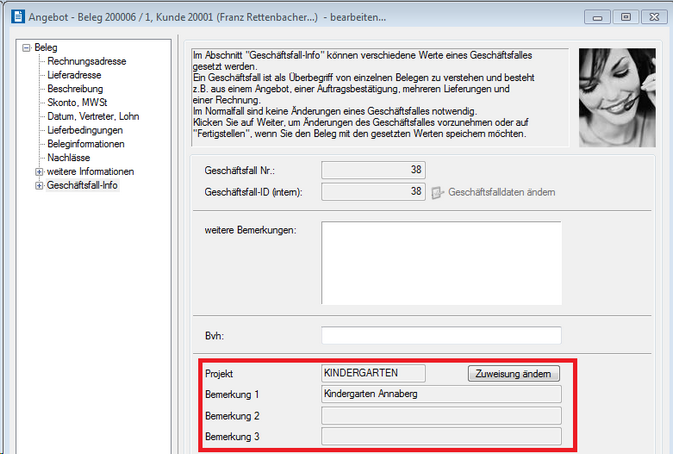The height and width of the screenshot is (454, 673).
Task: Open the Lieferadresse section
Action: pyautogui.click(x=76, y=75)
